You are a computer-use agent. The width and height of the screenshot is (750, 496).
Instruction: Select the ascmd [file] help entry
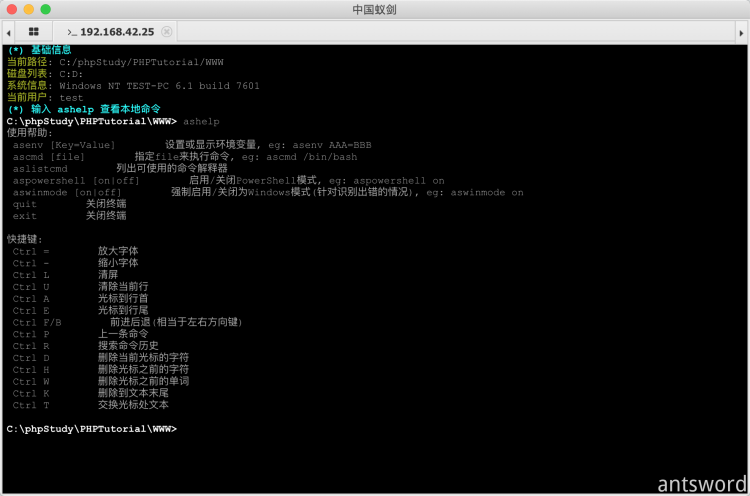tap(48, 156)
